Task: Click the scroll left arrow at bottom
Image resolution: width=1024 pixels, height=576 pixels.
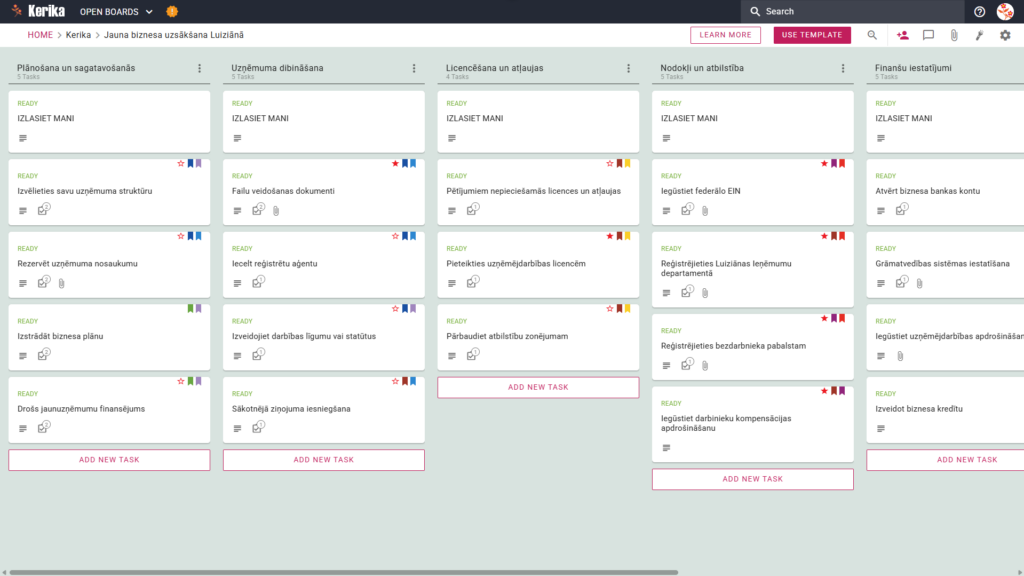Action: point(4,573)
